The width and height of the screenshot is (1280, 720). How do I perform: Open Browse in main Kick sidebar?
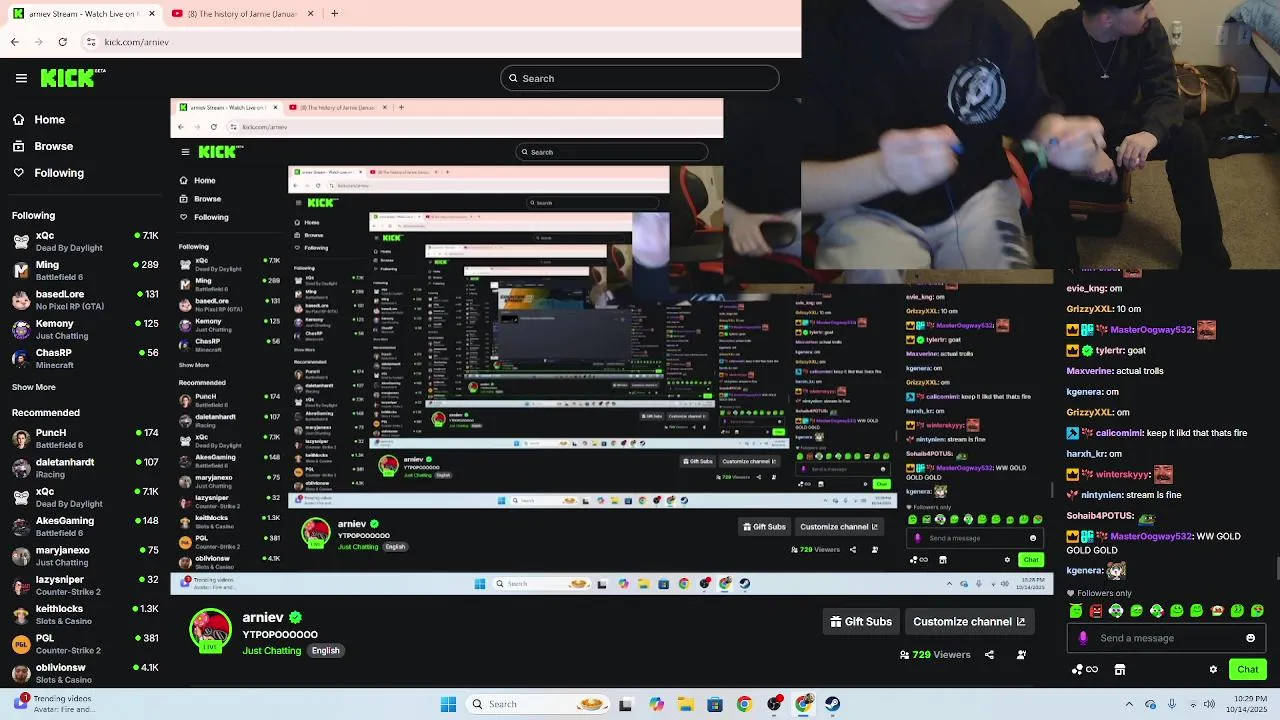(43, 146)
